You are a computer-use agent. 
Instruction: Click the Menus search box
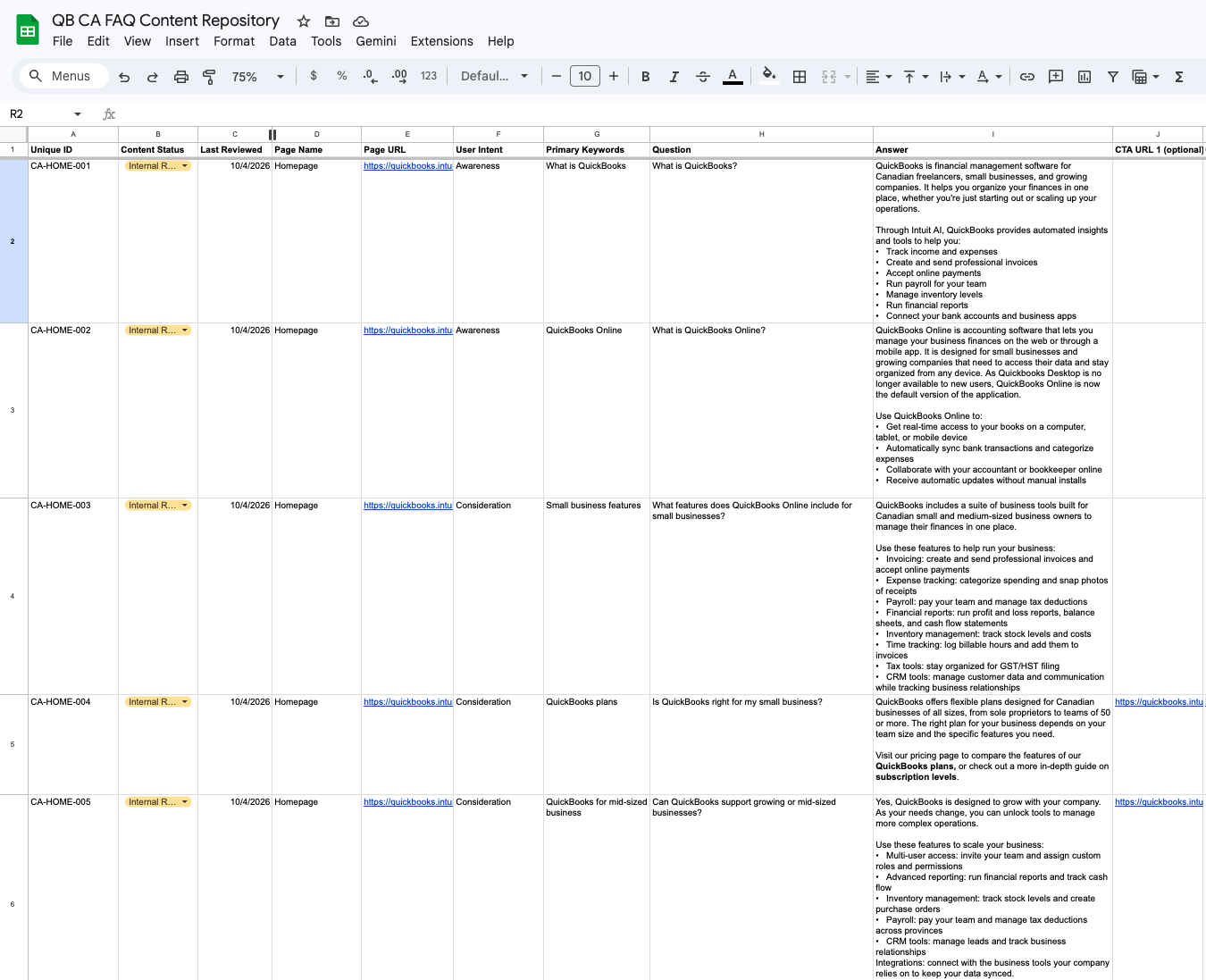point(64,76)
